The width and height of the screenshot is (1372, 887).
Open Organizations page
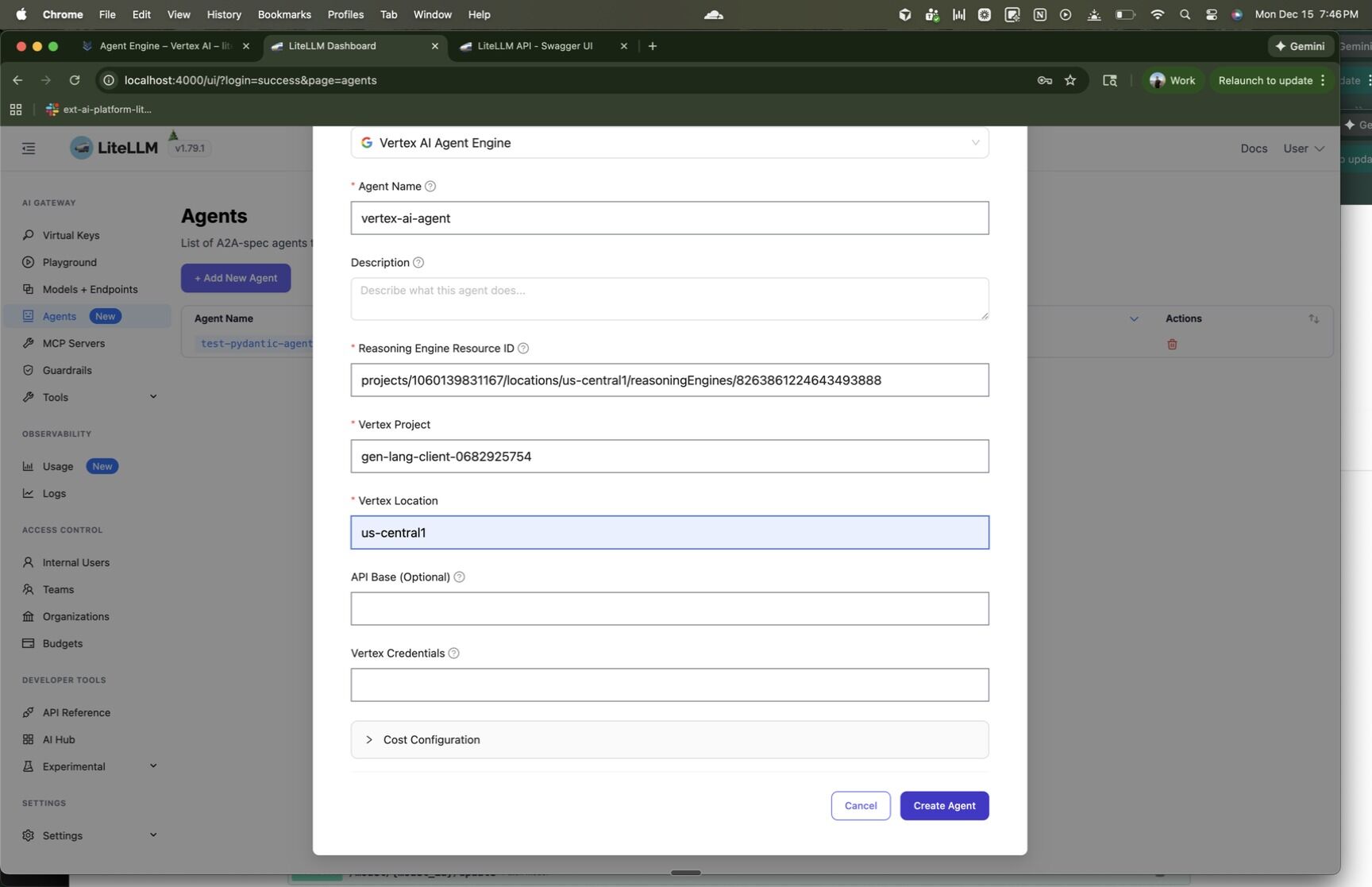(75, 616)
